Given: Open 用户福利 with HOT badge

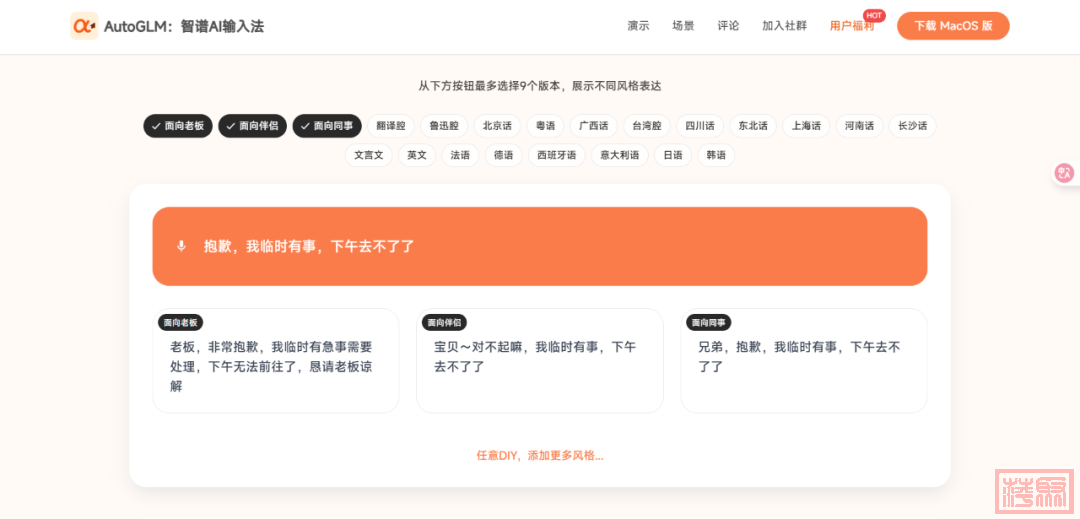Looking at the screenshot, I should point(851,26).
